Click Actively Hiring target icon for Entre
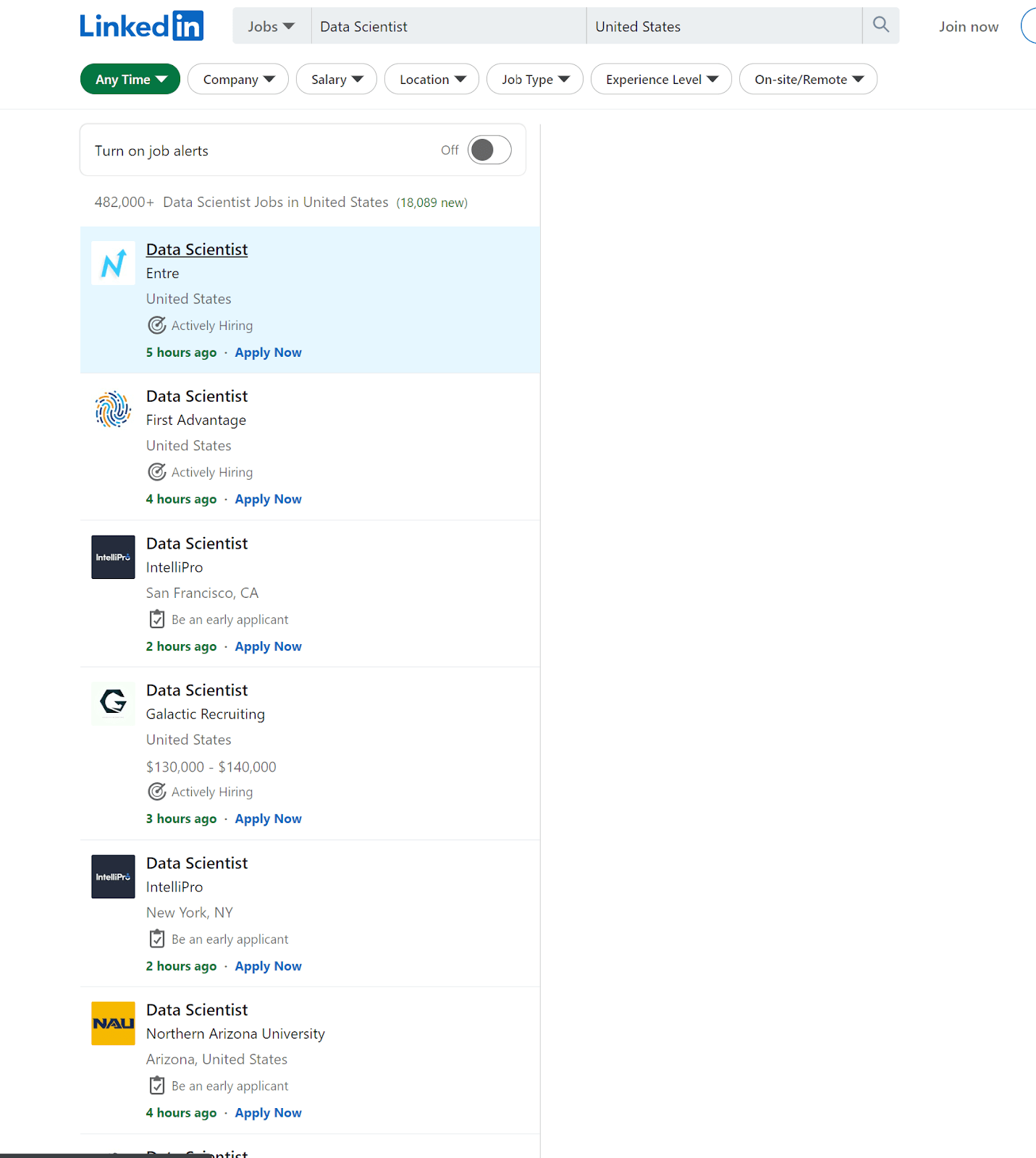Image resolution: width=1036 pixels, height=1158 pixels. coord(157,326)
